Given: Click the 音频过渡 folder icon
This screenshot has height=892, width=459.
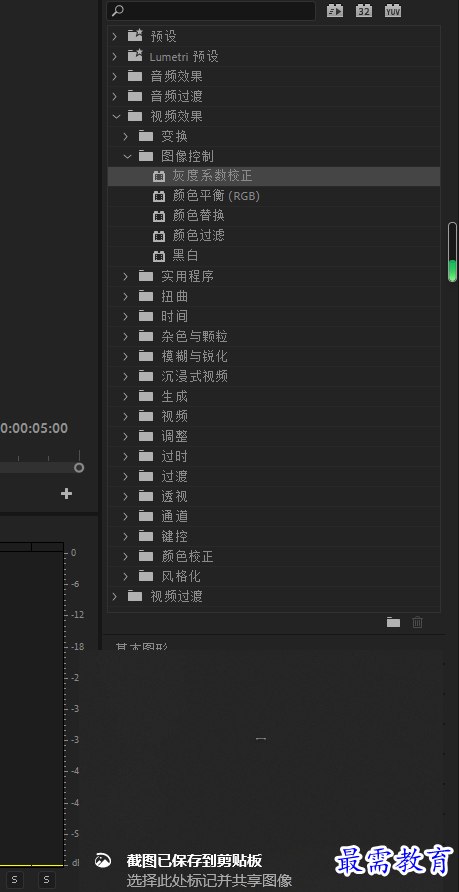Looking at the screenshot, I should coord(135,96).
